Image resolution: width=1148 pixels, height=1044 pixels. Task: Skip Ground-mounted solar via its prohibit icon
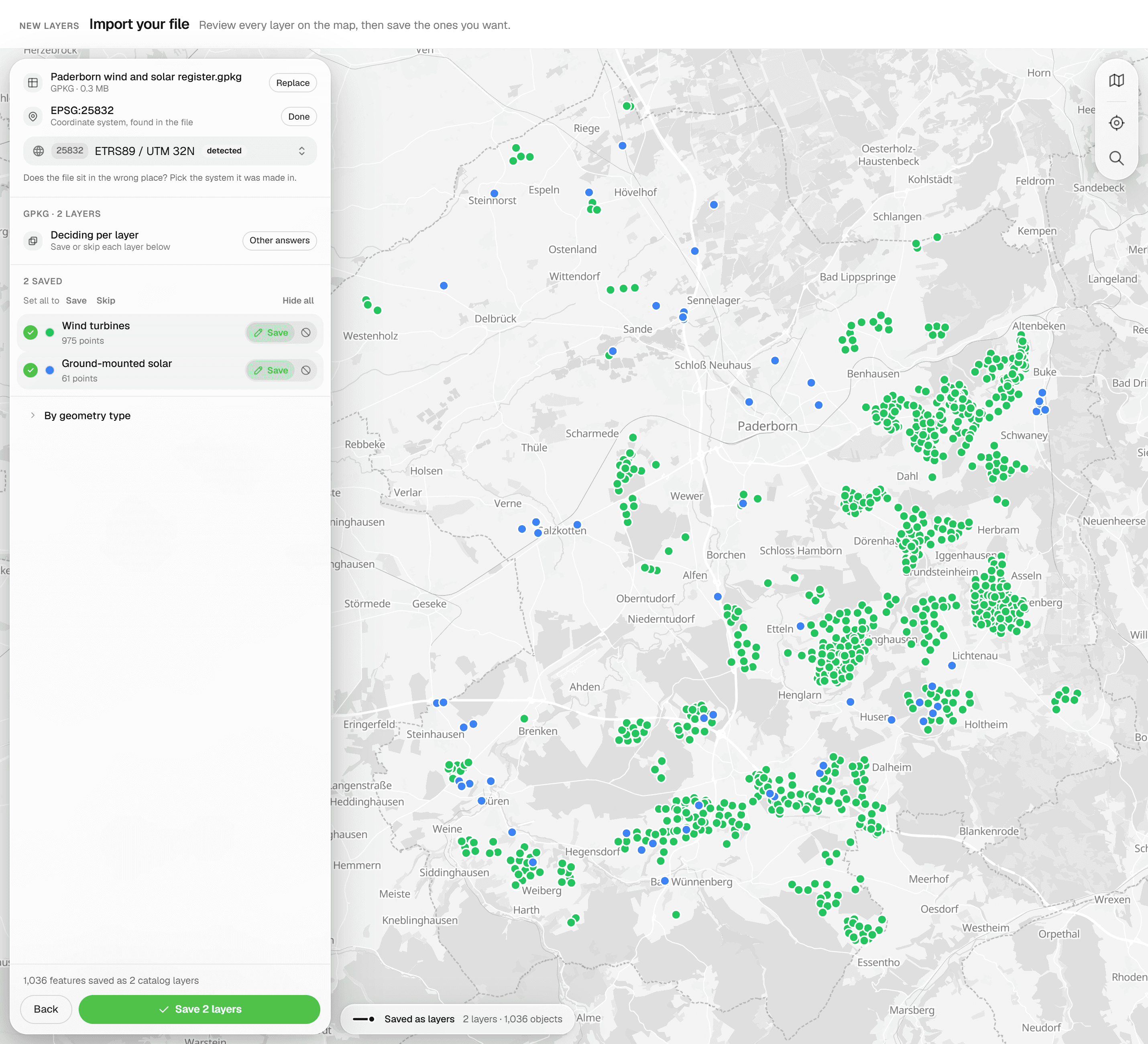(x=306, y=370)
